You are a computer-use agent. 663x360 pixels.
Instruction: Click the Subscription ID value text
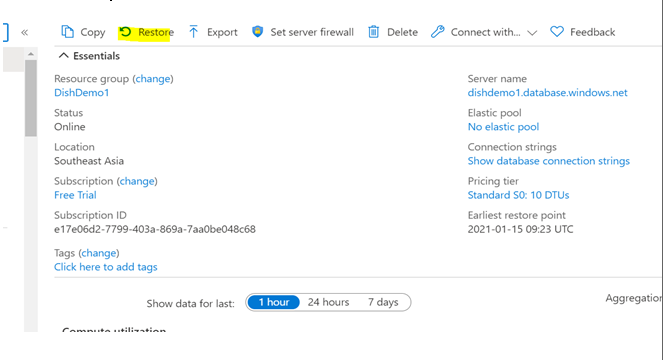[x=155, y=229]
